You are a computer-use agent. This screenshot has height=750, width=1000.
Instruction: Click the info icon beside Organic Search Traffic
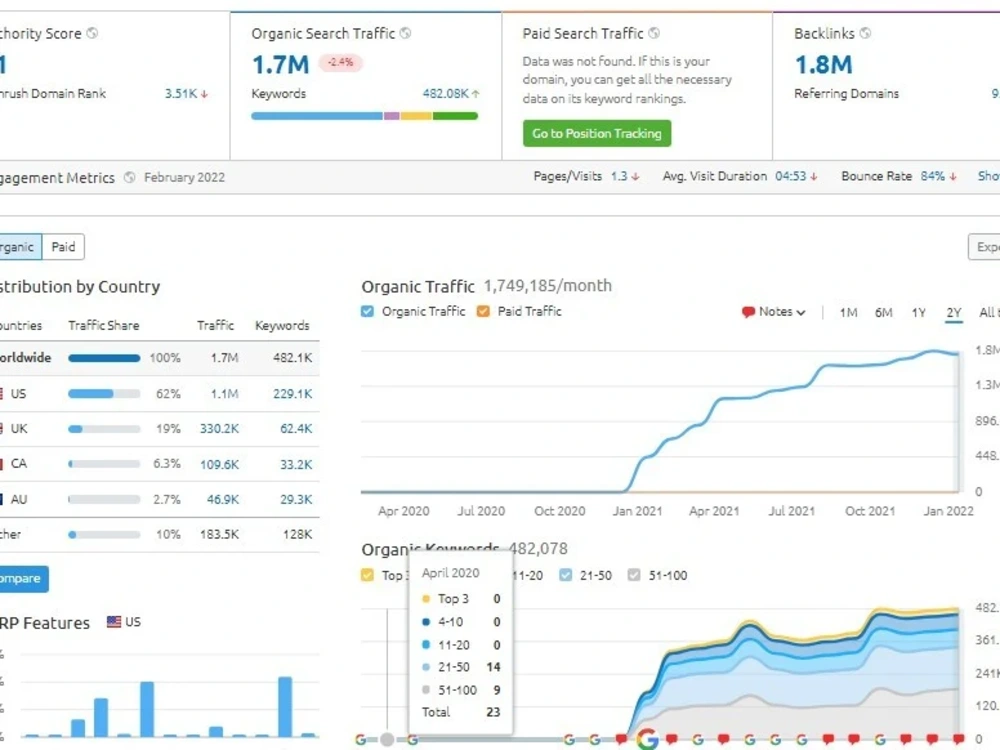pos(405,33)
